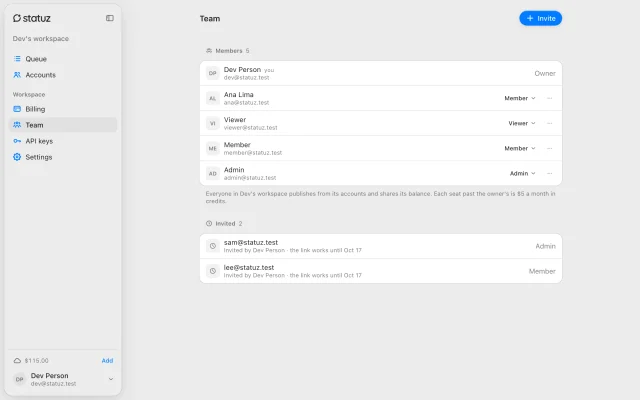Image resolution: width=640 pixels, height=400 pixels.
Task: Click the Team page heading
Action: 210,18
